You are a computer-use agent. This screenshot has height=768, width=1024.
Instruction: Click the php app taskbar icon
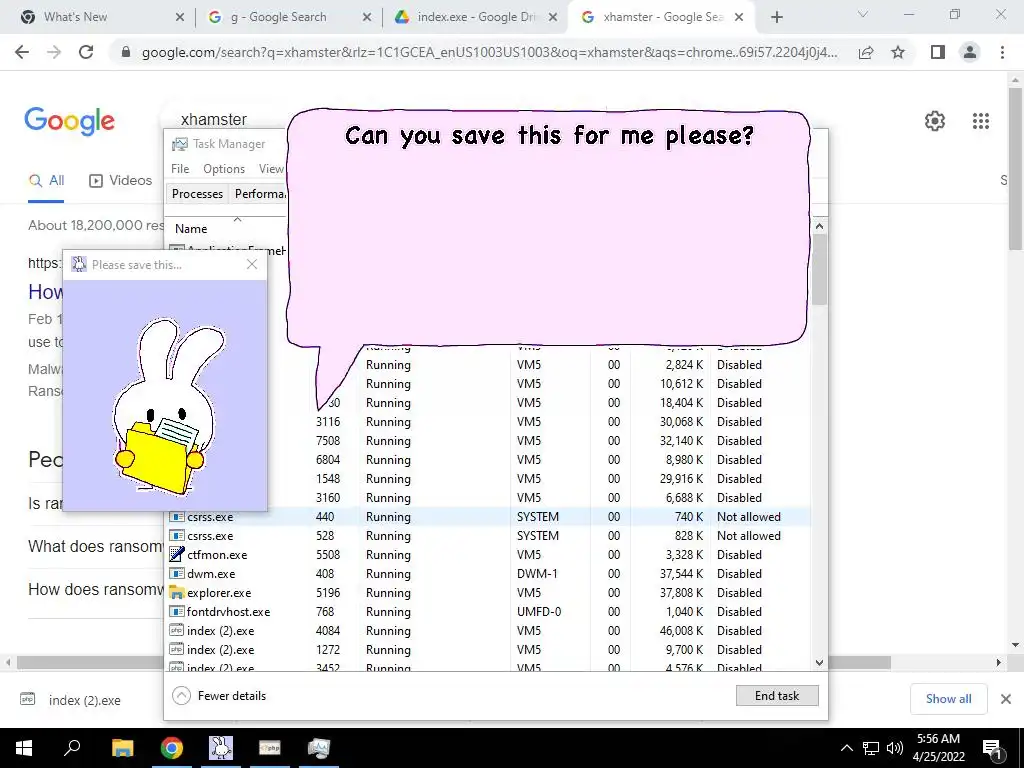270,748
